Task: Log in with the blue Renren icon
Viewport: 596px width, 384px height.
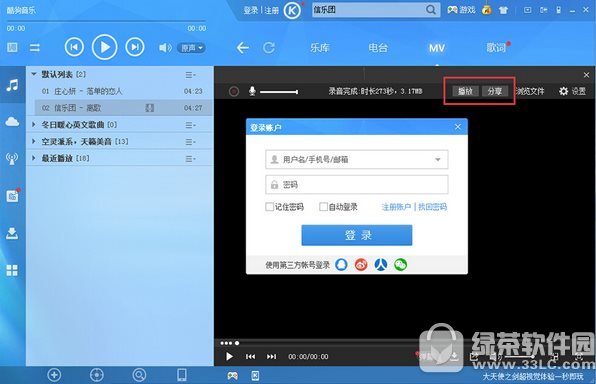Action: 381,264
